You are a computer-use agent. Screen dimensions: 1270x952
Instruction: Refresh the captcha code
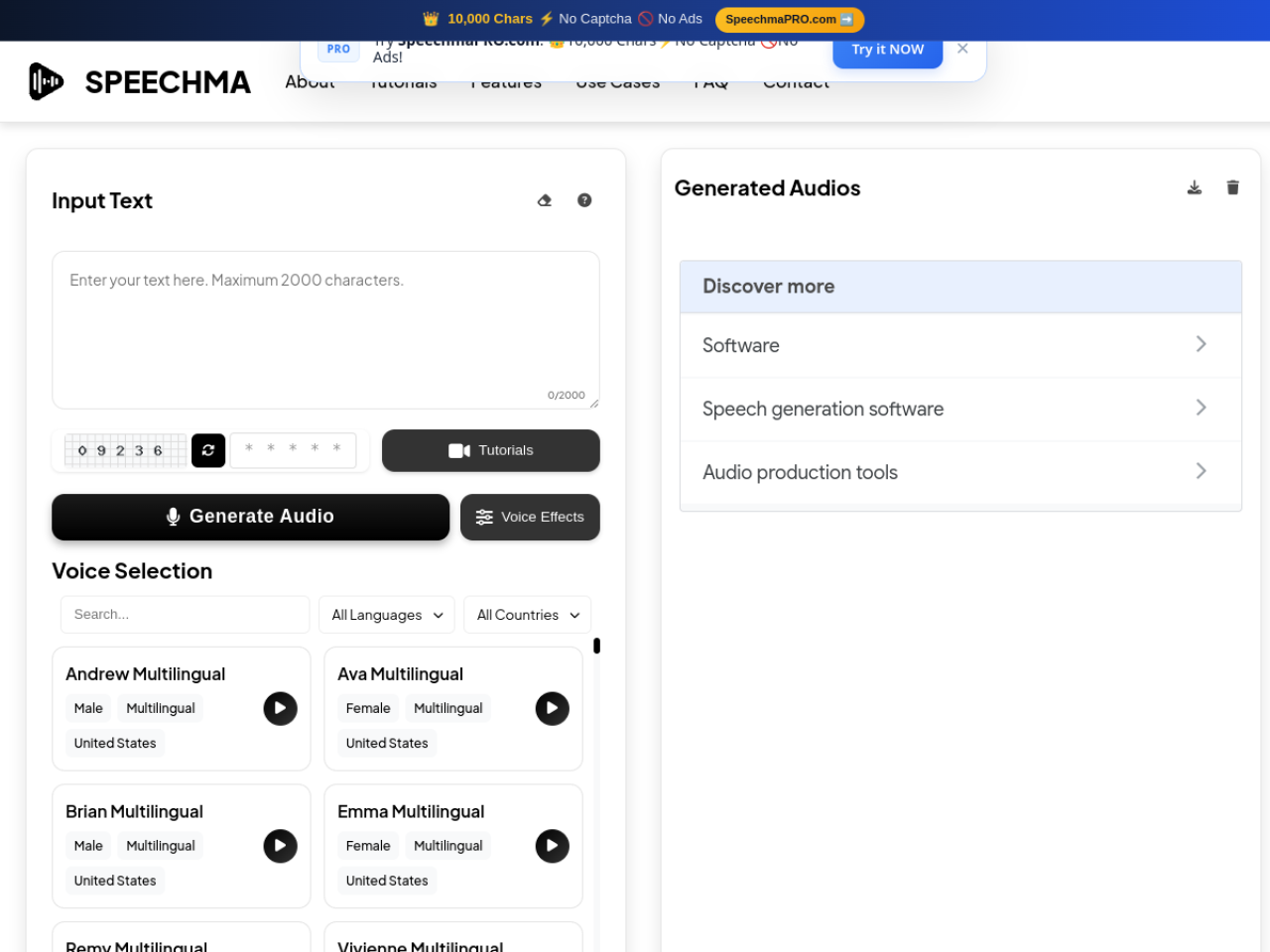208,450
